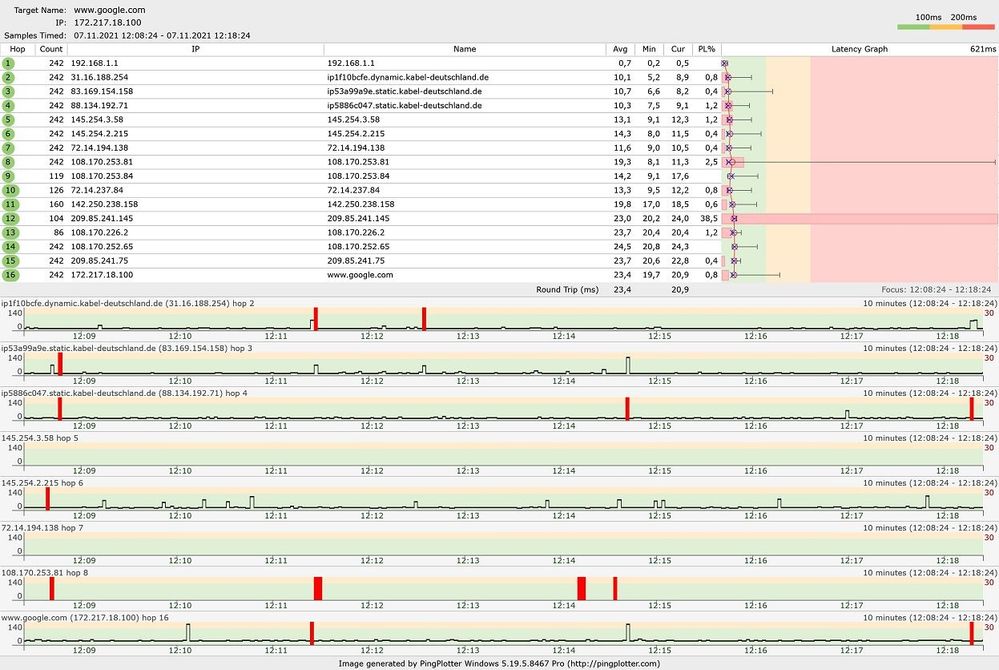
Task: Click the yellow 200ms legend color bar
Action: (x=946, y=27)
